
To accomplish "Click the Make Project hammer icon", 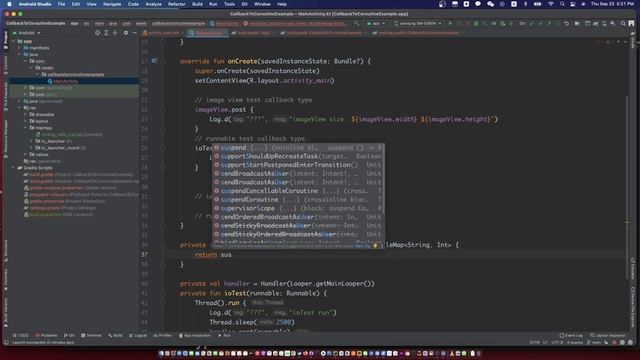I will click(x=356, y=23).
